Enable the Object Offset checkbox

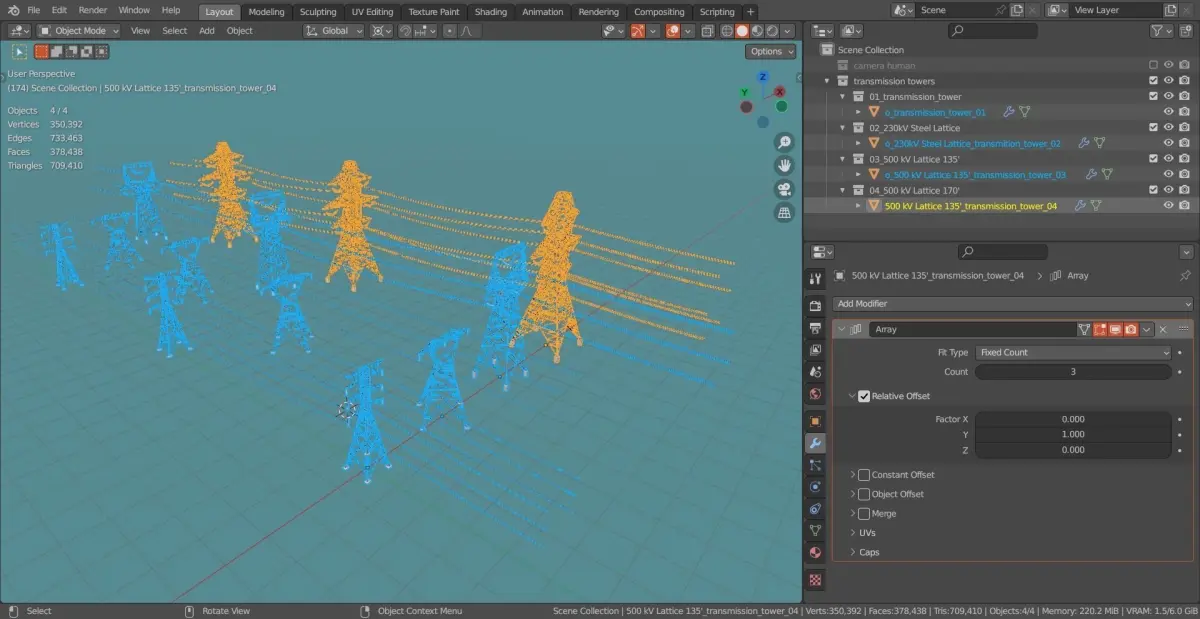pyautogui.click(x=864, y=494)
